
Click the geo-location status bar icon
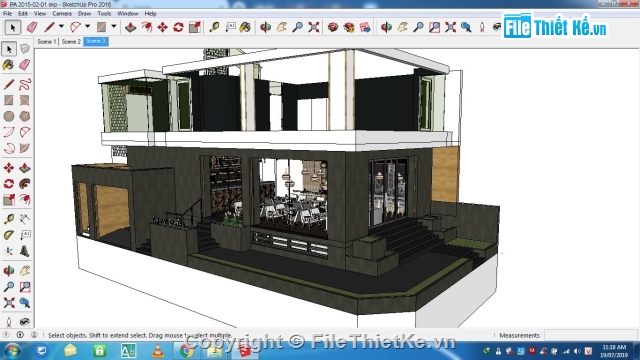click(6, 335)
